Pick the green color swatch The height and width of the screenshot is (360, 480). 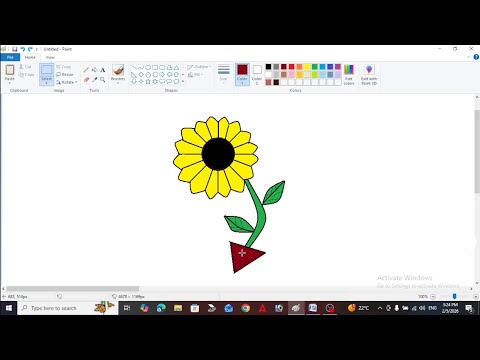coord(315,67)
